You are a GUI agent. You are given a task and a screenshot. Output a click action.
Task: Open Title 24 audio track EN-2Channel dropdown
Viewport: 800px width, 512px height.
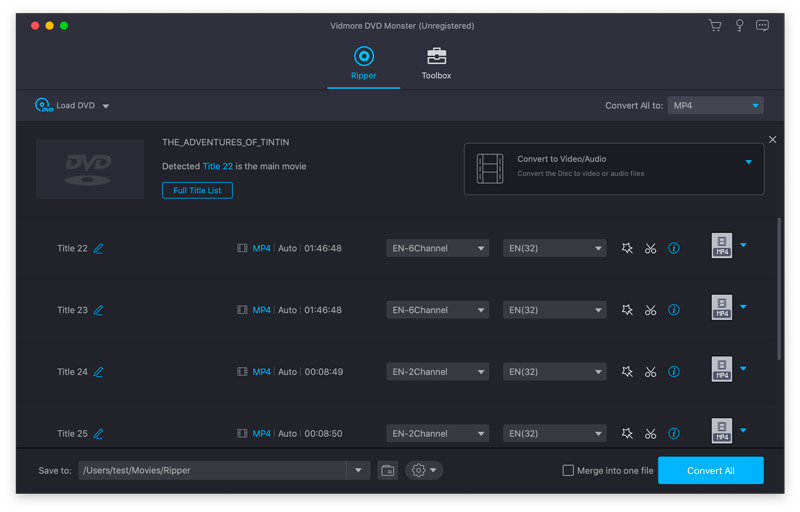pos(438,372)
